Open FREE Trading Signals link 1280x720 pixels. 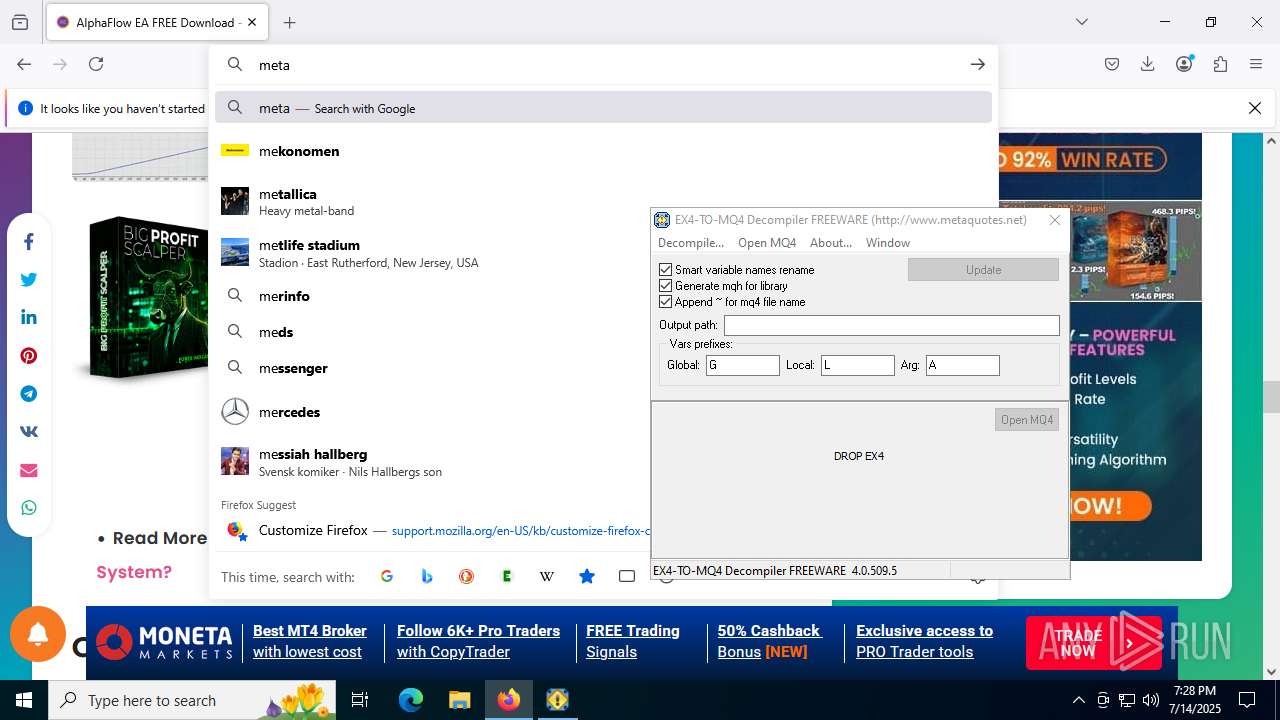click(633, 641)
